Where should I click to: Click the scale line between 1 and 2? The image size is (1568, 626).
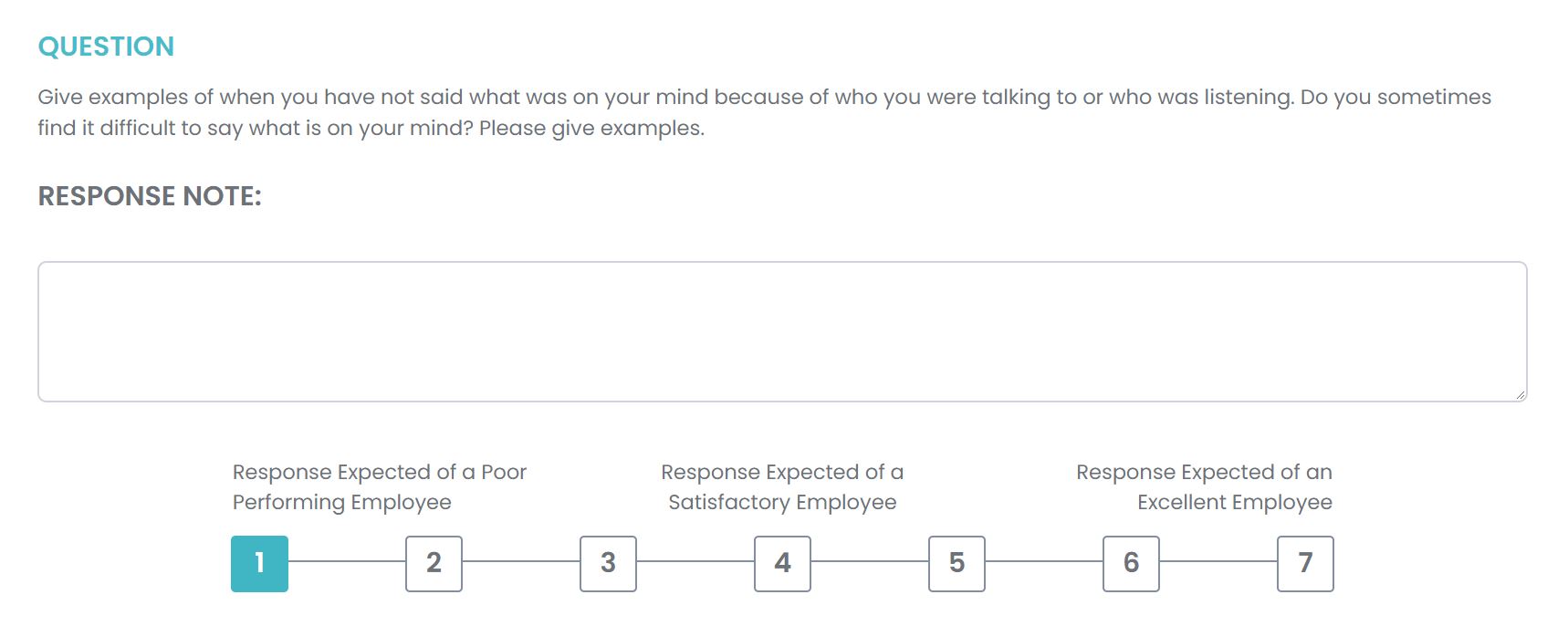[347, 561]
